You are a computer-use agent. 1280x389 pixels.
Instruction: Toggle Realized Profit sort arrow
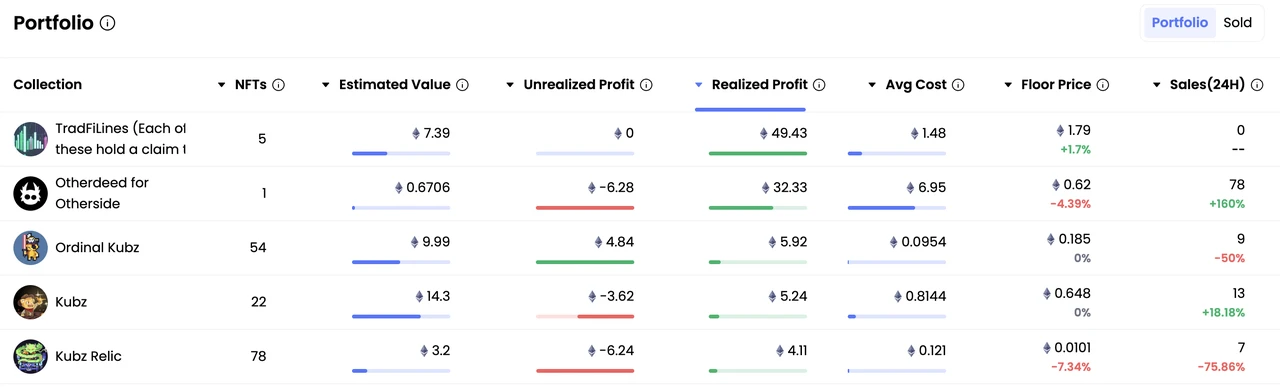pos(699,85)
